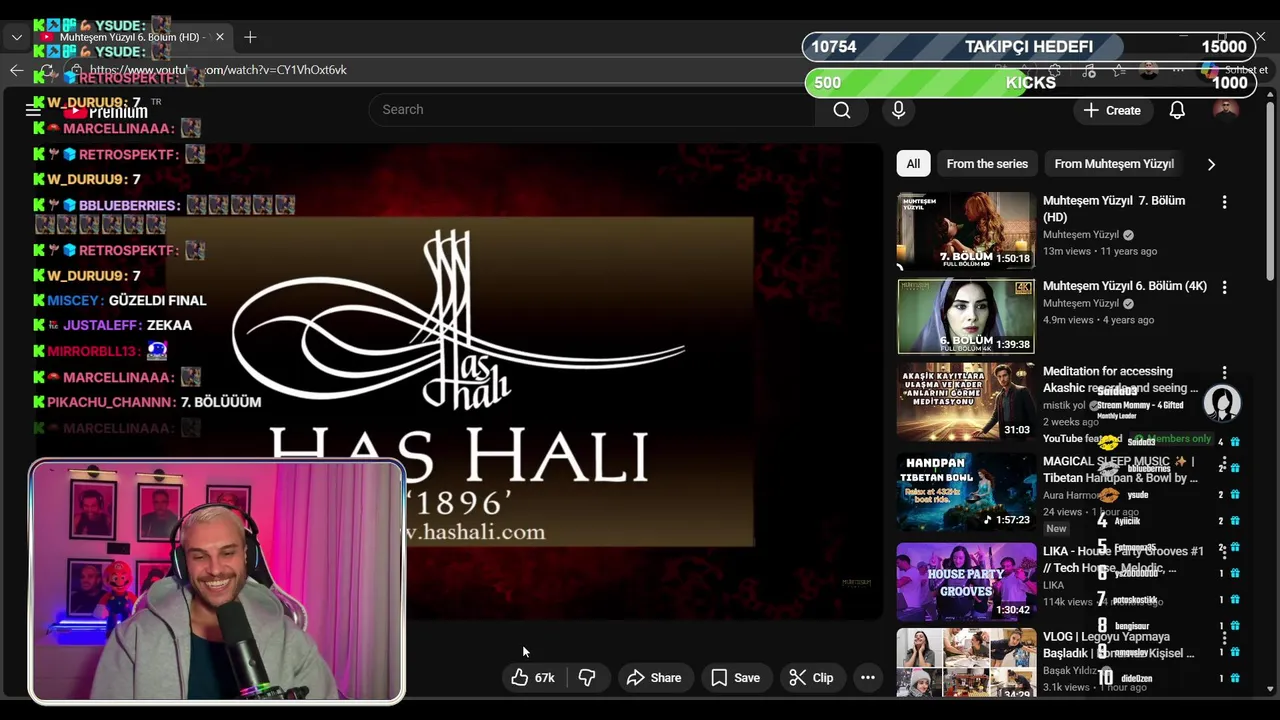Open more actions ellipsis below video
The image size is (1280, 720).
tap(868, 678)
